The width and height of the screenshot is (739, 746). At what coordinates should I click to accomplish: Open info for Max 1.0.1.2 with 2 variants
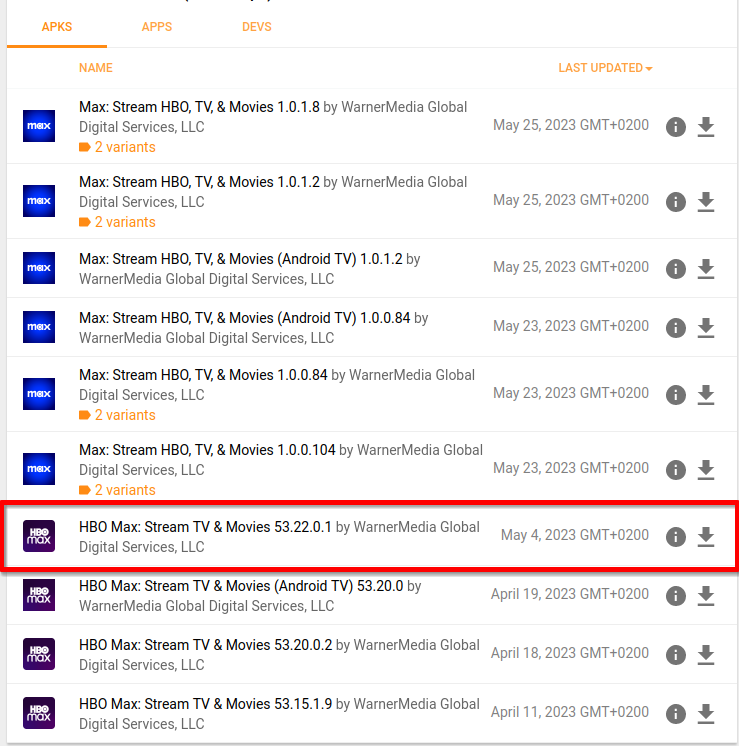pyautogui.click(x=676, y=202)
